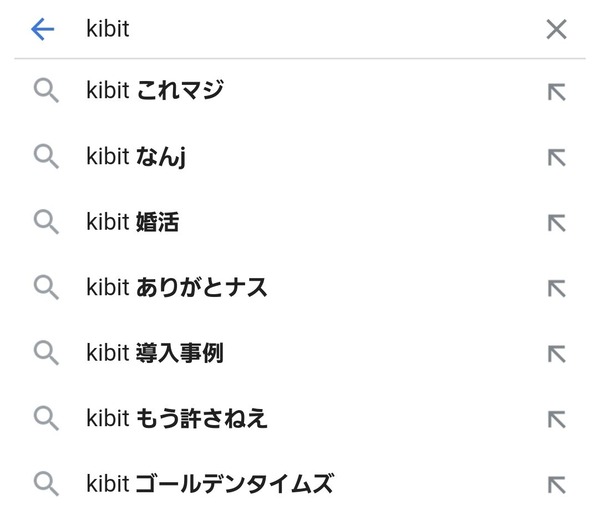Click the kibit search input field
Viewport: 599px width, 530px height.
tap(306, 29)
